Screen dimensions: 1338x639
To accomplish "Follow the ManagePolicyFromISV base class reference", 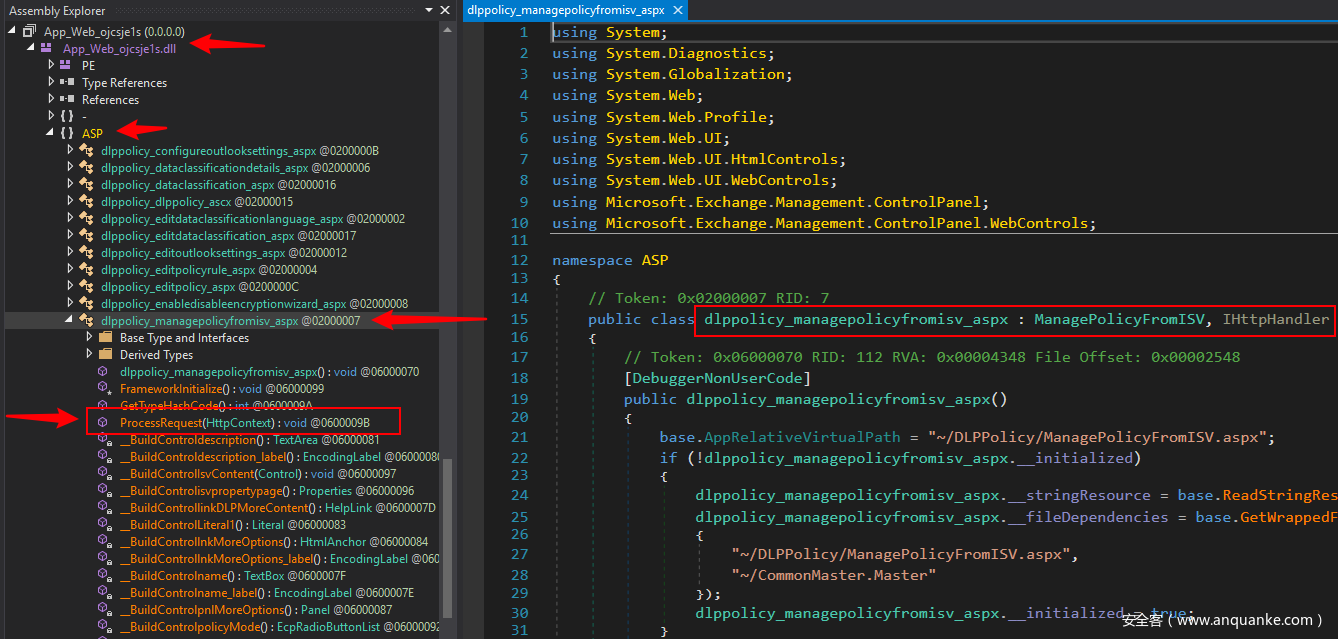I will click(1120, 319).
